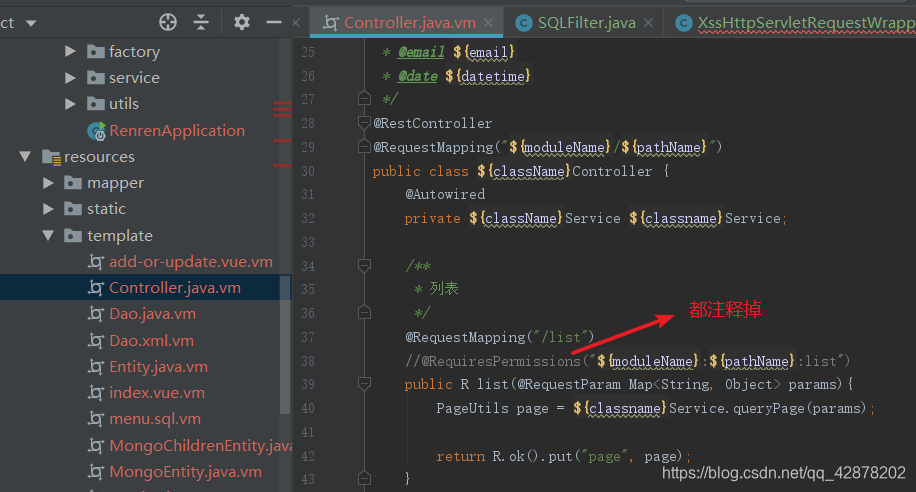
Task: Select the mapper folder
Action: coord(115,183)
